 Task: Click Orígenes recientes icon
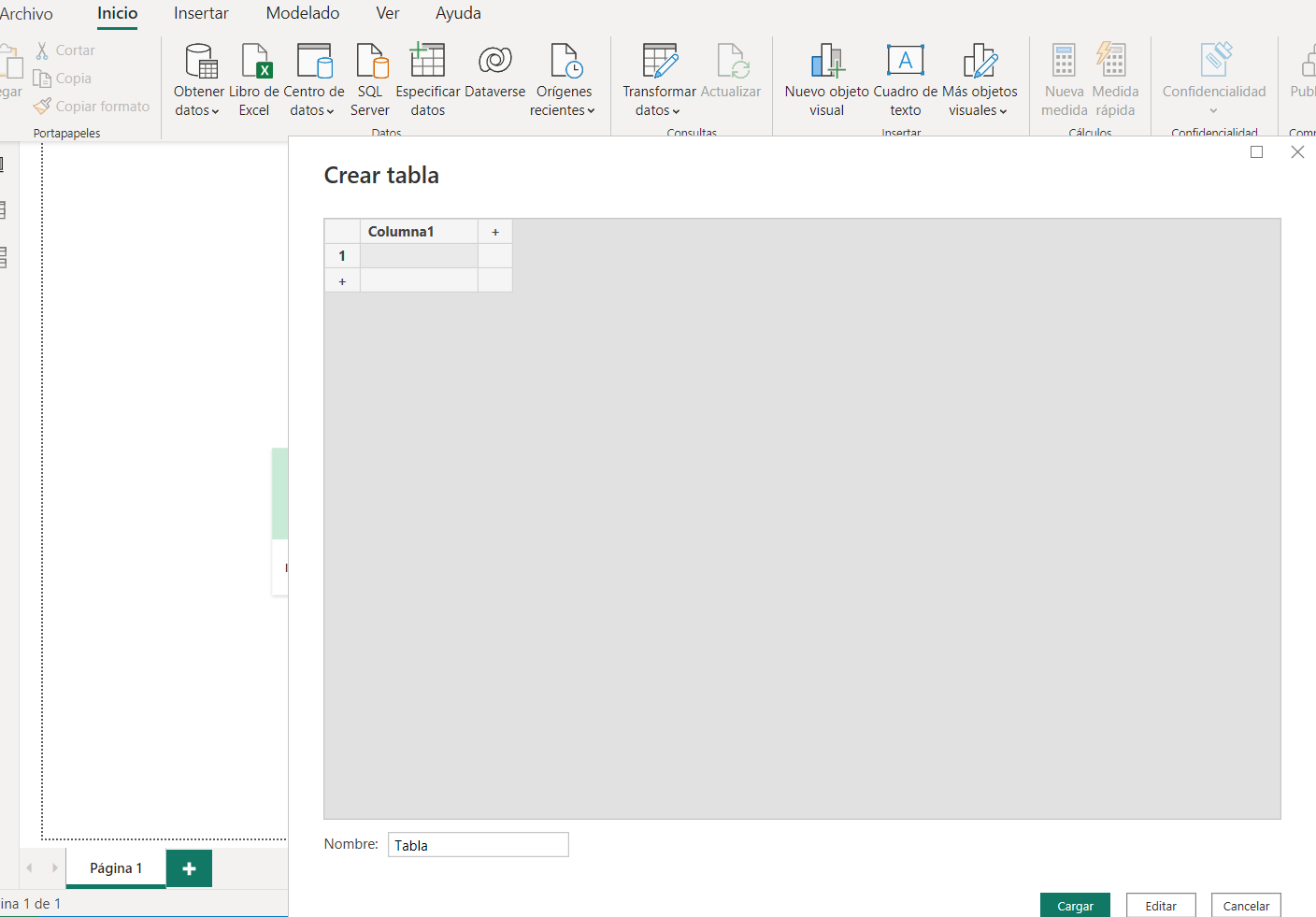click(566, 60)
